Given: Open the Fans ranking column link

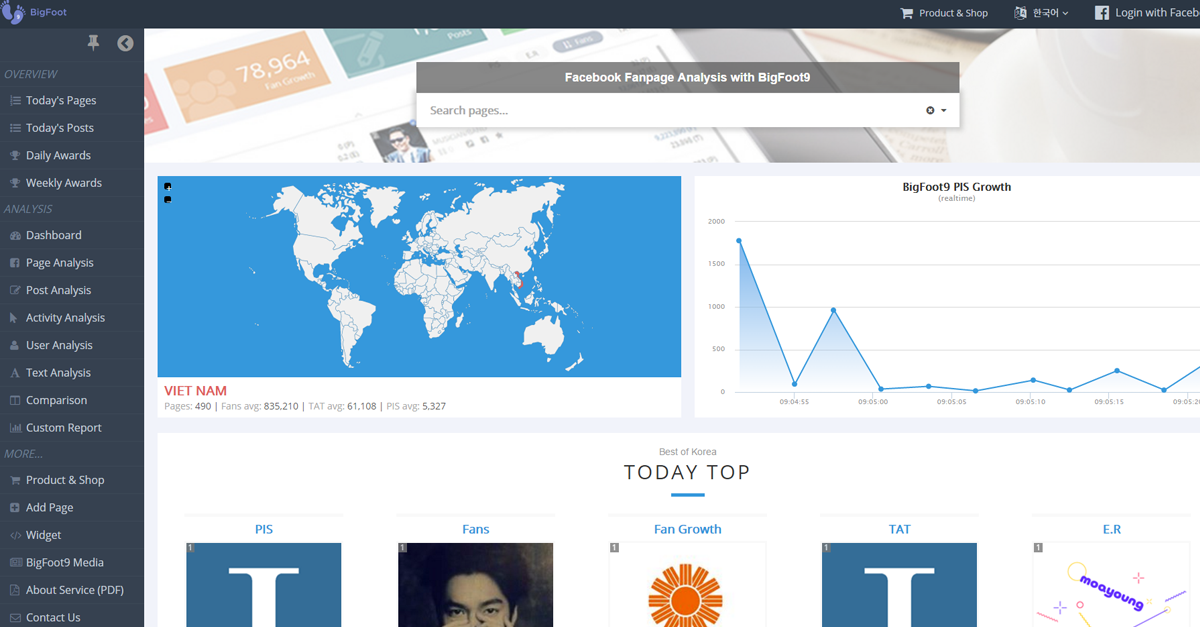Looking at the screenshot, I should 476,529.
